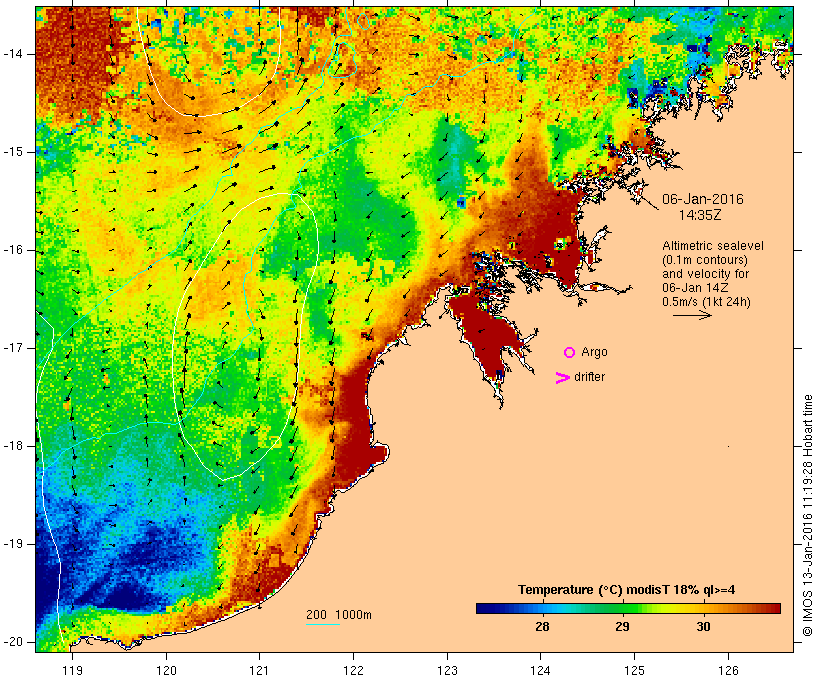Click the latitude axis label -20
Screen dimensions: 820x680
(x=13, y=642)
